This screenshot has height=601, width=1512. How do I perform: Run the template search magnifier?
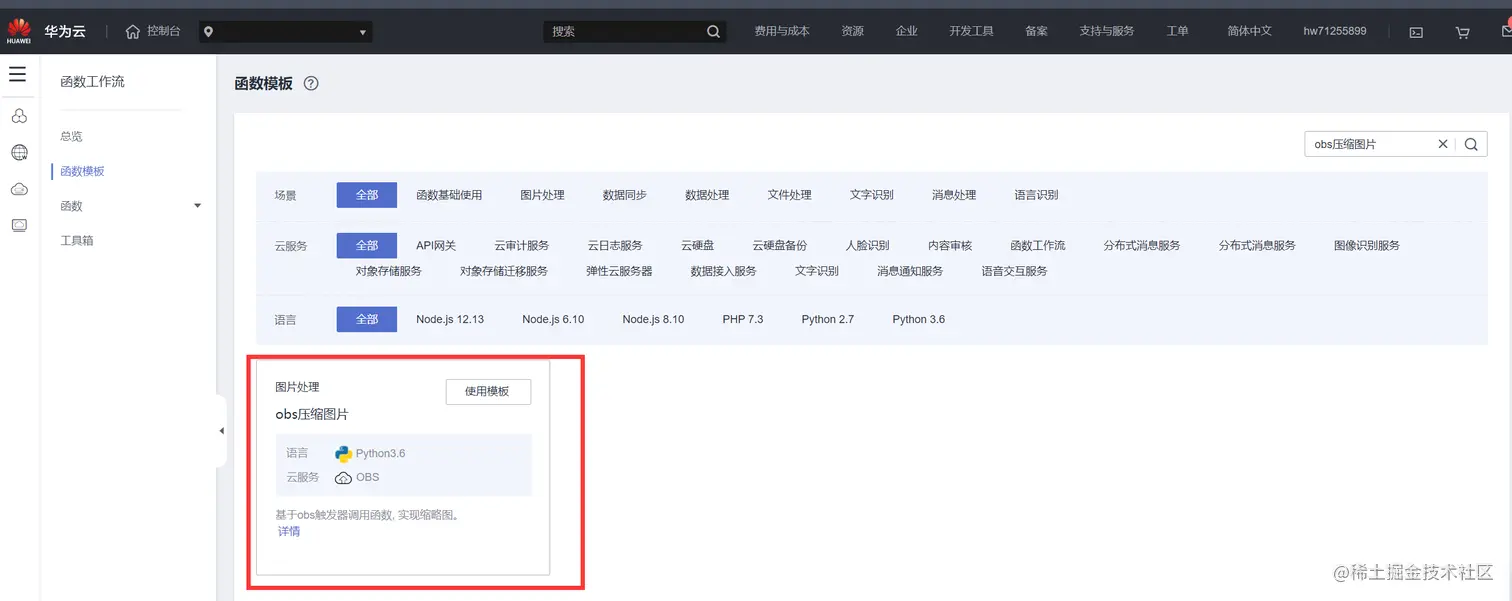[1471, 144]
